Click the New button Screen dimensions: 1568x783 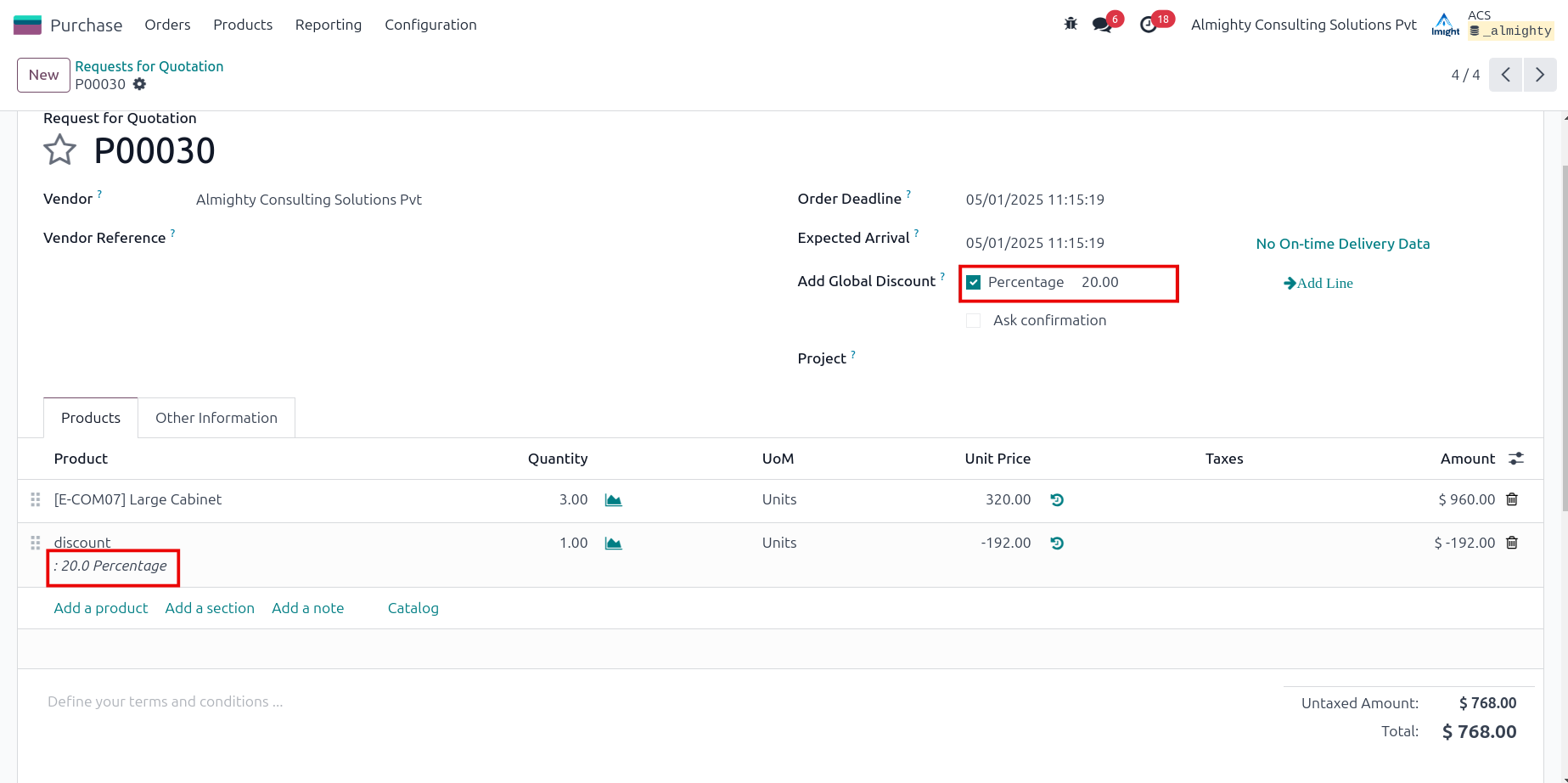[43, 75]
